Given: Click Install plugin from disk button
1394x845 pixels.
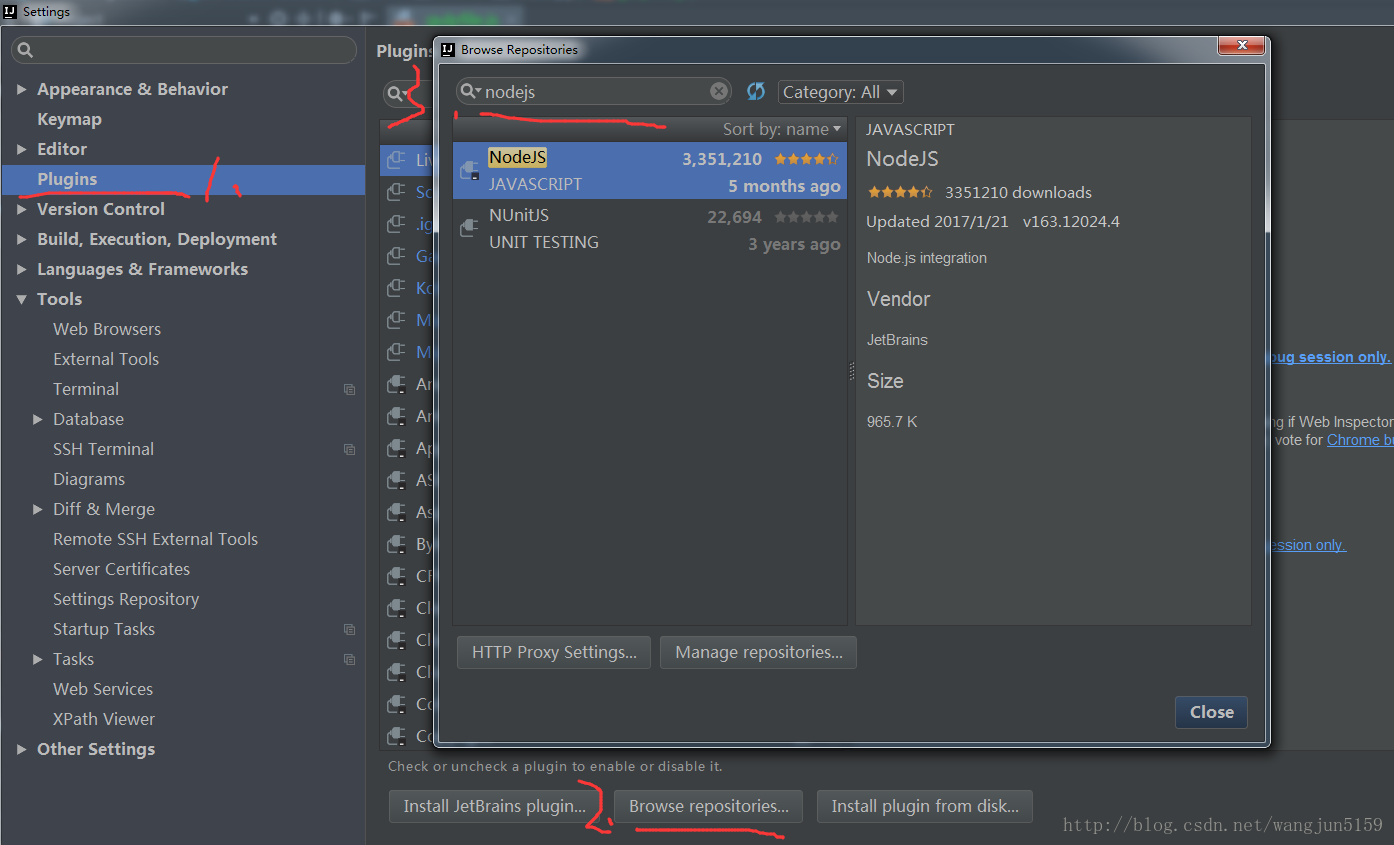Looking at the screenshot, I should (925, 806).
